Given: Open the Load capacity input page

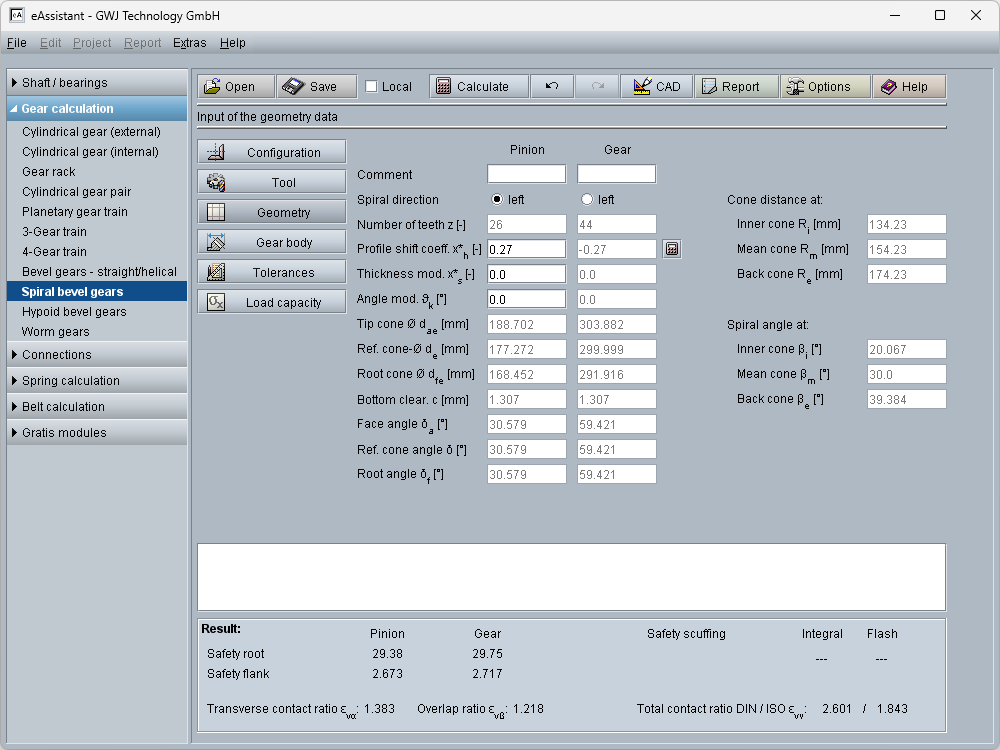Looking at the screenshot, I should click(271, 303).
